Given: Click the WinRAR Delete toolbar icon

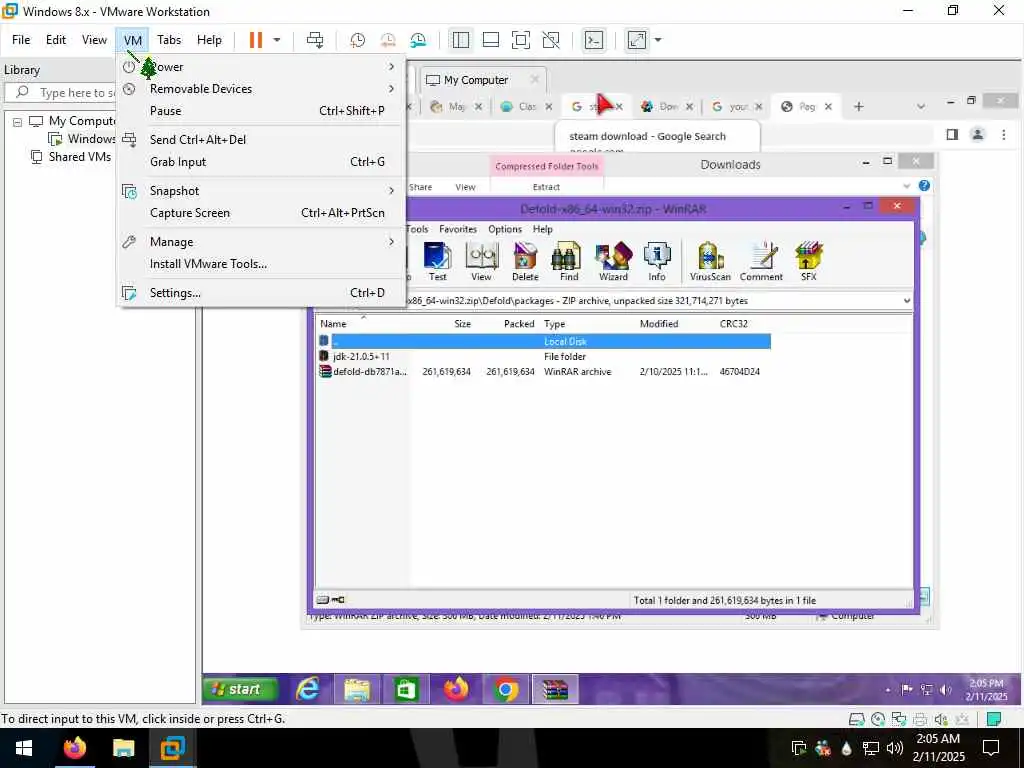Looking at the screenshot, I should pyautogui.click(x=525, y=261).
